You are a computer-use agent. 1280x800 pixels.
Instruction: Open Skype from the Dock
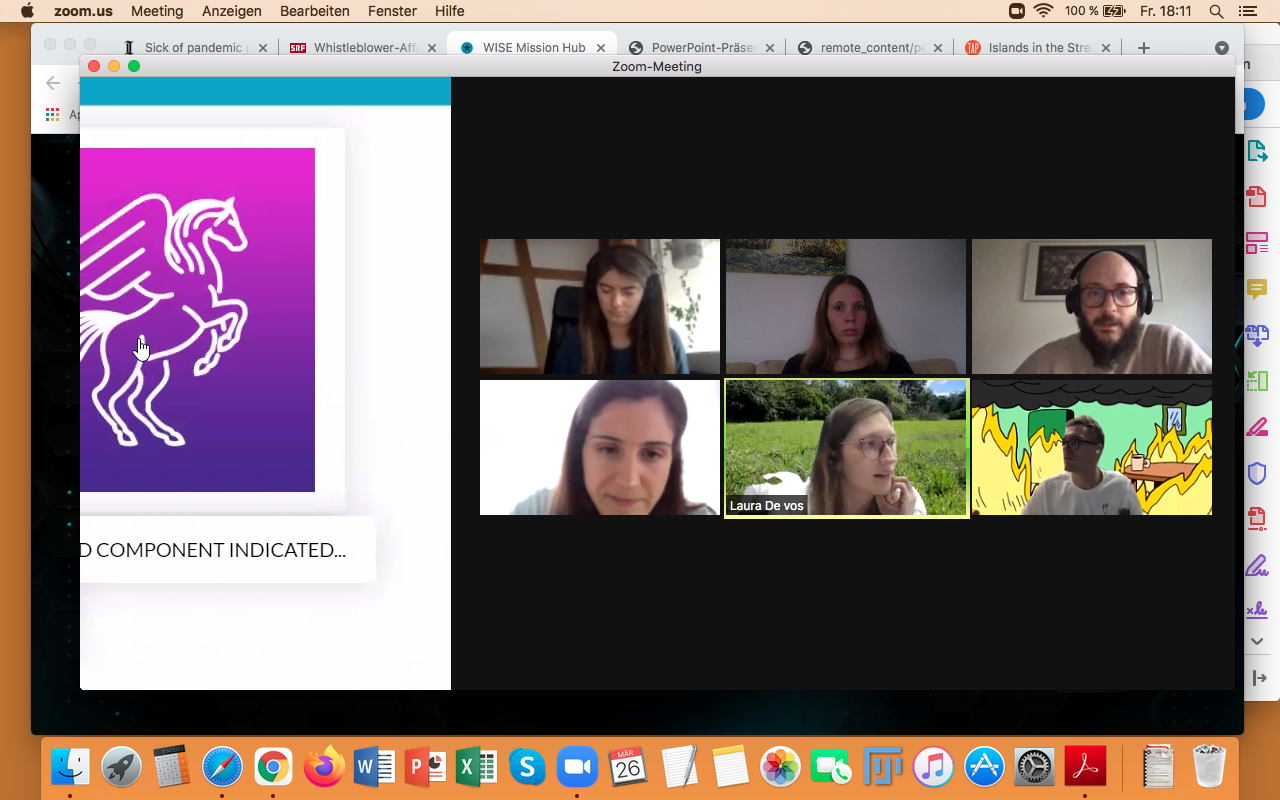pyautogui.click(x=527, y=767)
